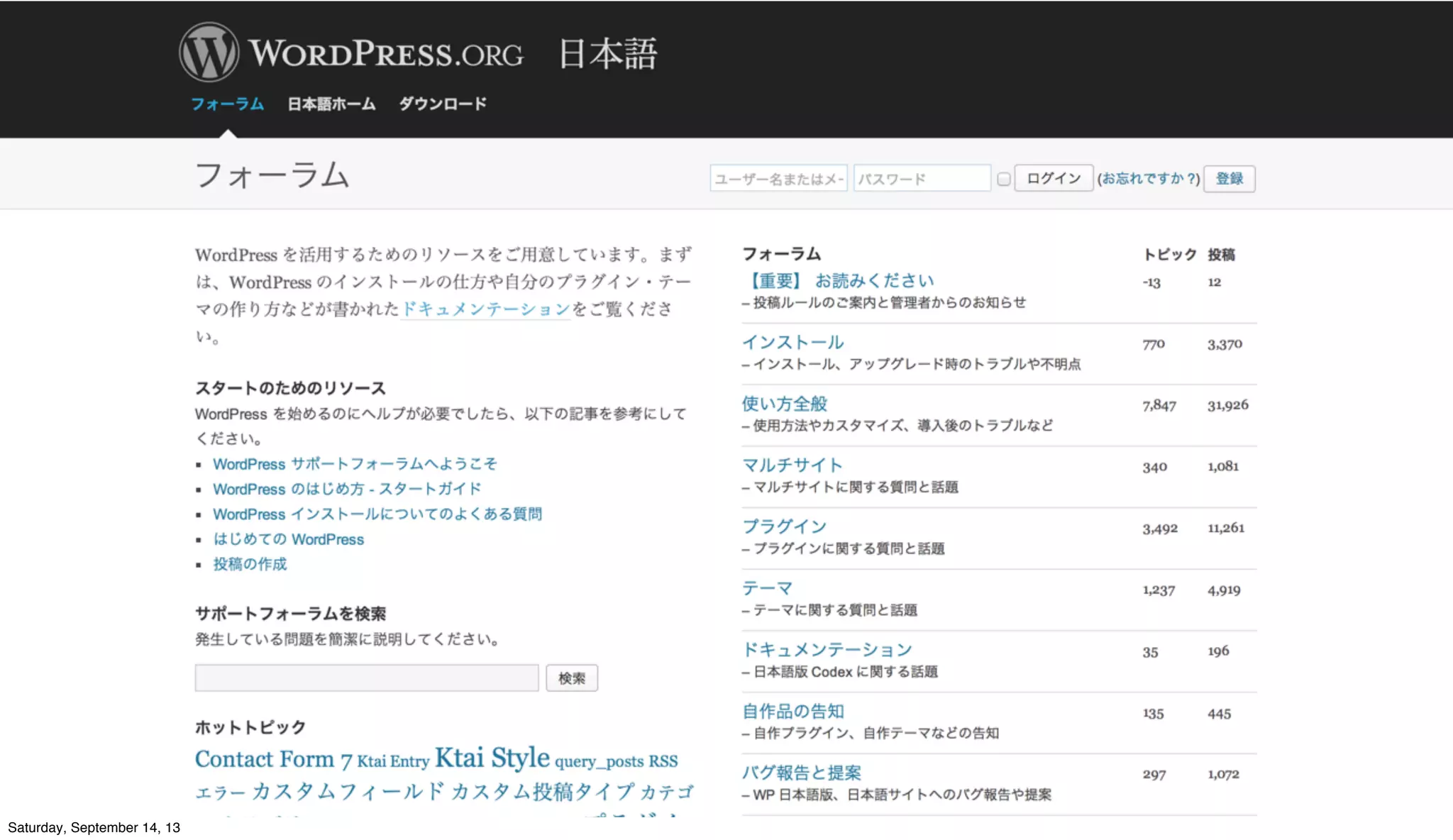Click the support forum search box

(x=367, y=678)
